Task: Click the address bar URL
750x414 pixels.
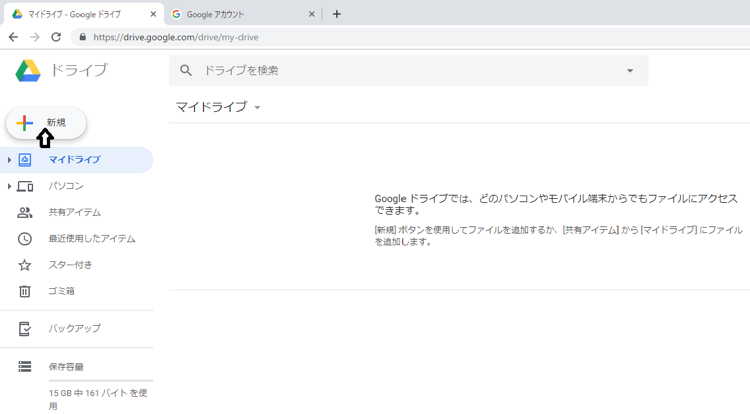Action: click(176, 37)
